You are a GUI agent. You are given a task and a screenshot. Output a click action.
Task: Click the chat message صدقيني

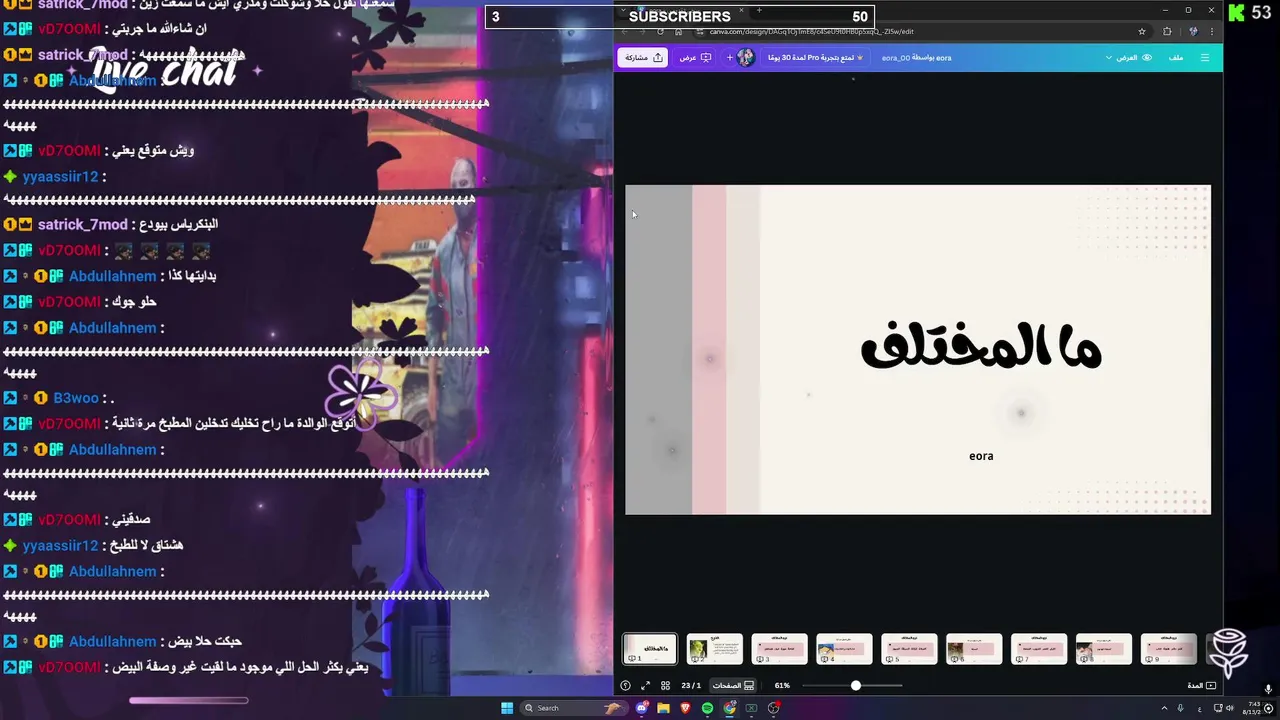point(131,520)
